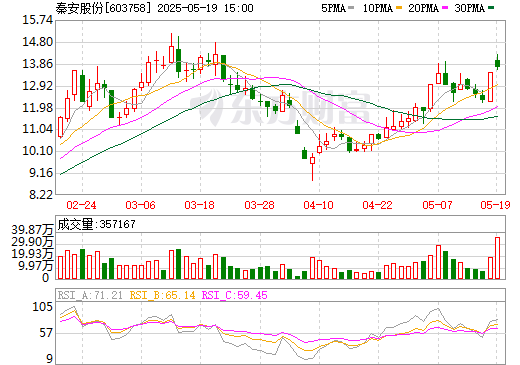Click the 30PMA green legend swatch

click(x=491, y=8)
